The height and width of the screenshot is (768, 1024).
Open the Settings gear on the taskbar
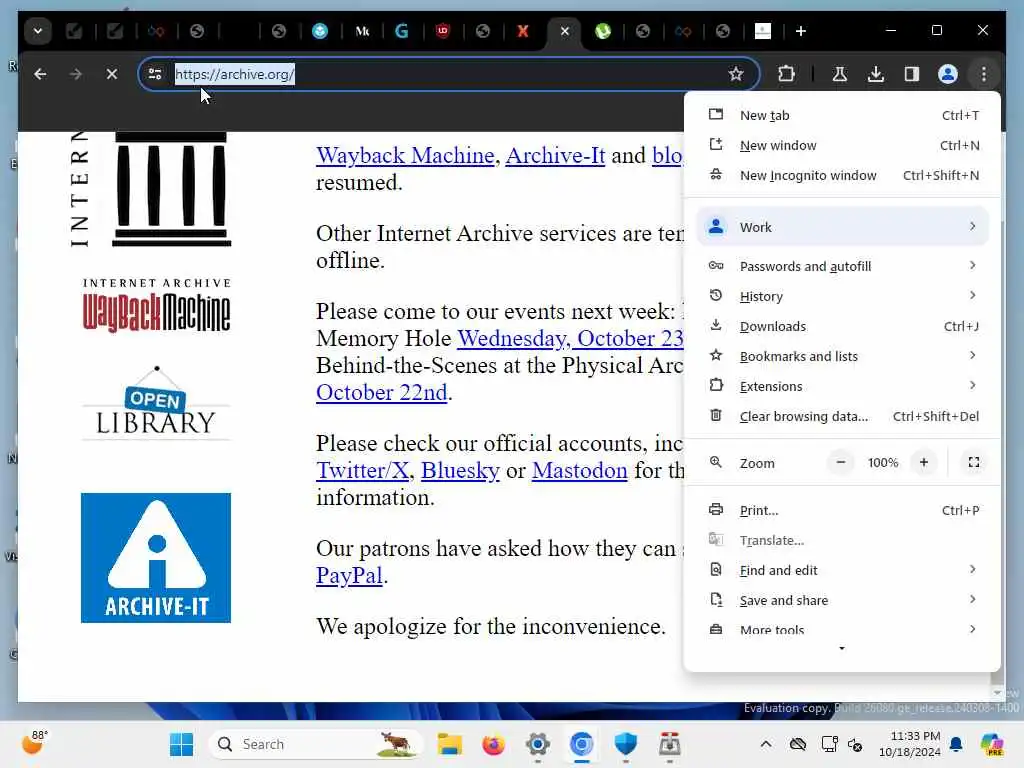pos(537,744)
